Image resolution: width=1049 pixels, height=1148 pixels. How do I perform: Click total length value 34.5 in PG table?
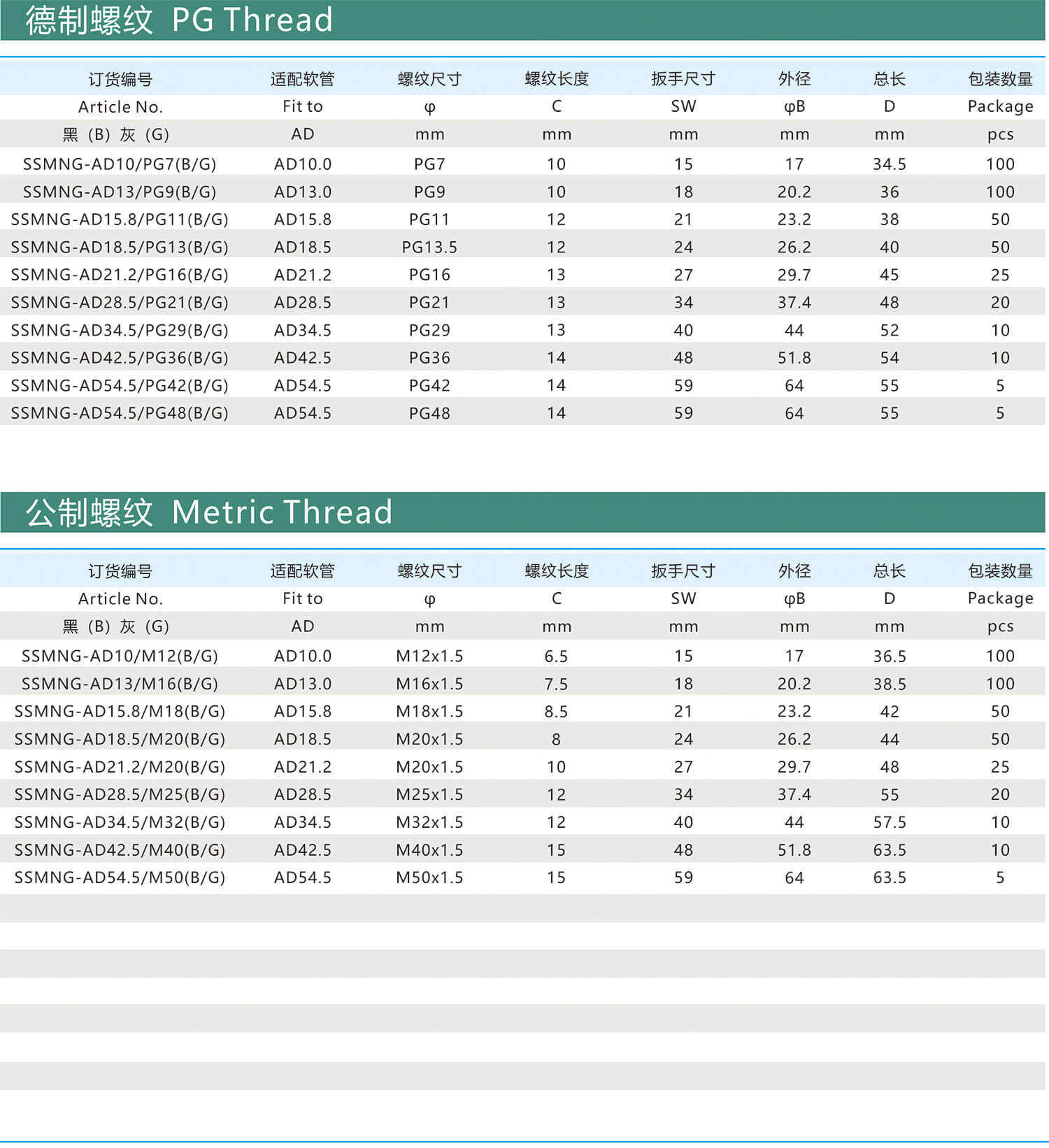coord(889,164)
